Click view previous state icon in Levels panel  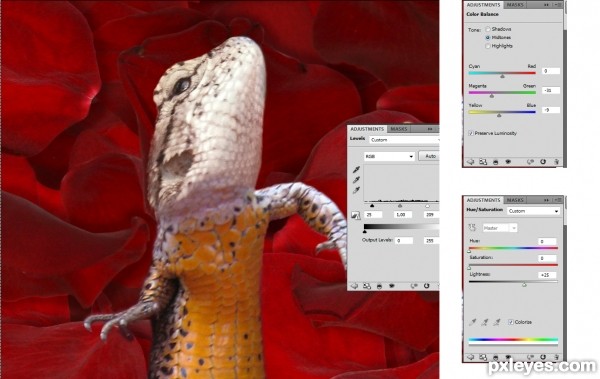tap(414, 286)
